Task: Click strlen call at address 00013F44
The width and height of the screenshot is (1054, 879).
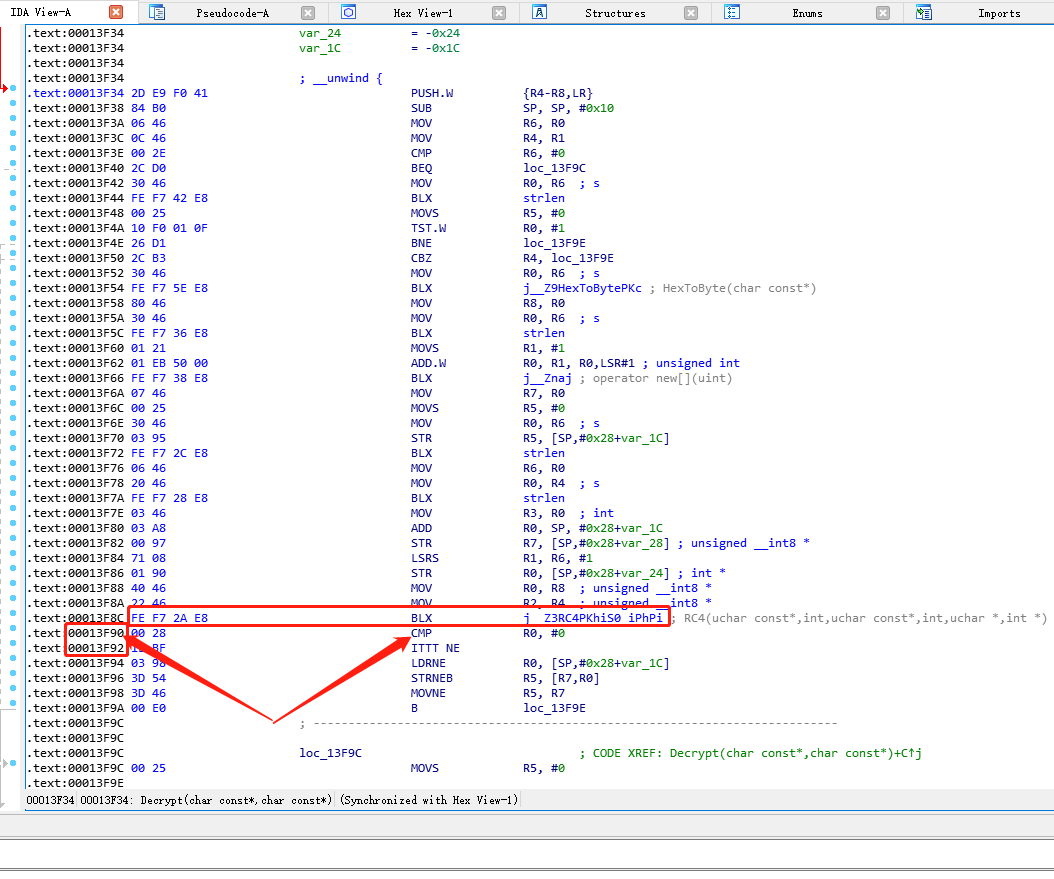Action: 544,198
